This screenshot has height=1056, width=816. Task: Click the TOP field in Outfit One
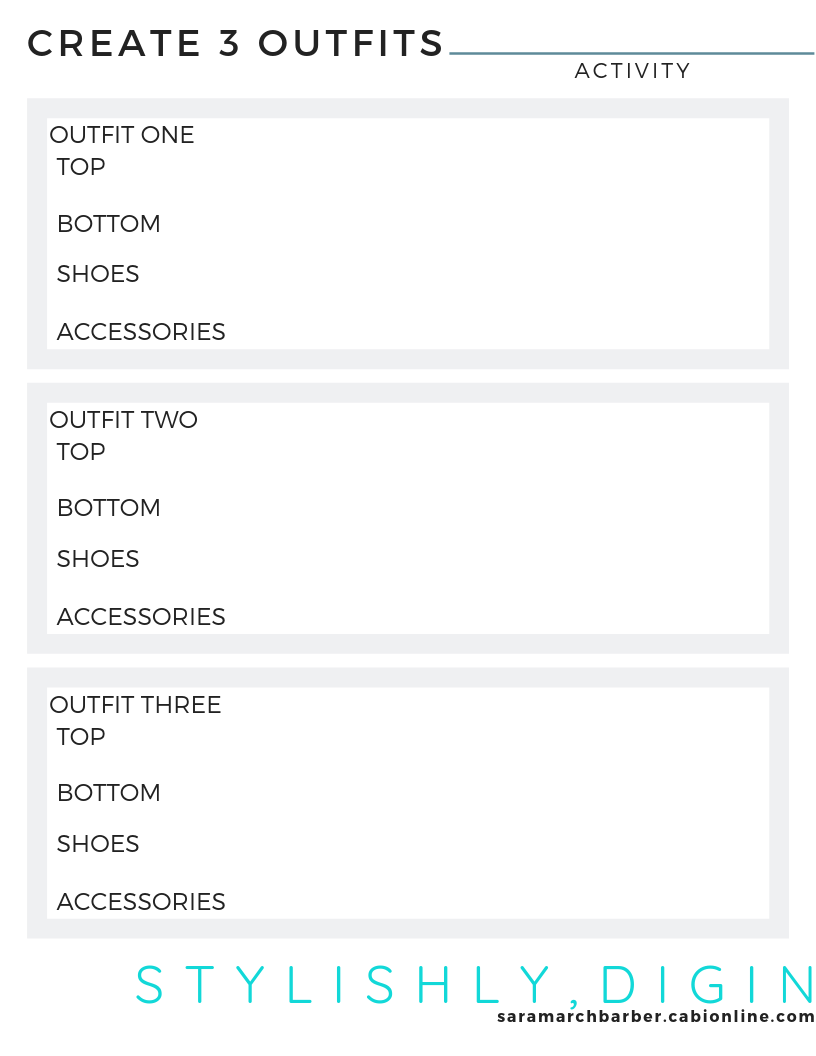pyautogui.click(x=81, y=167)
